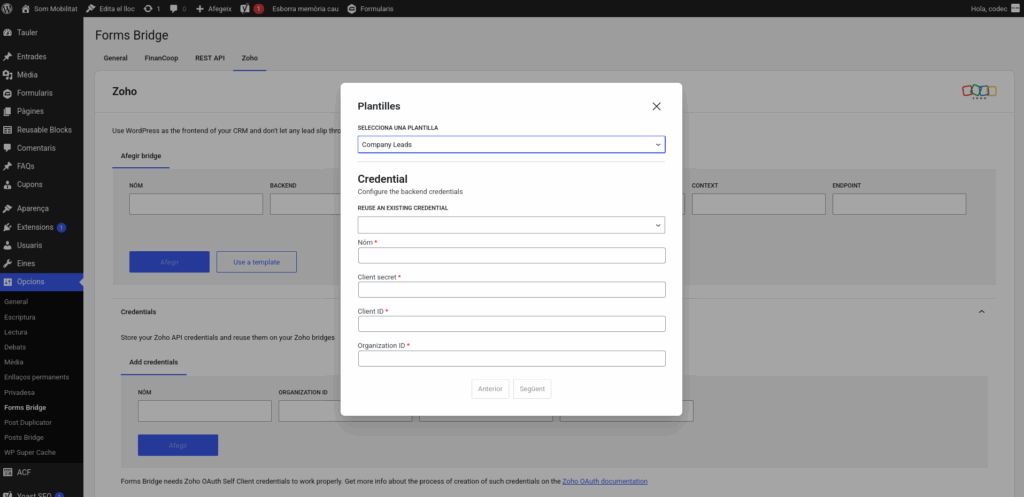Click the Formularis icon in sidebar

[x=8, y=93]
